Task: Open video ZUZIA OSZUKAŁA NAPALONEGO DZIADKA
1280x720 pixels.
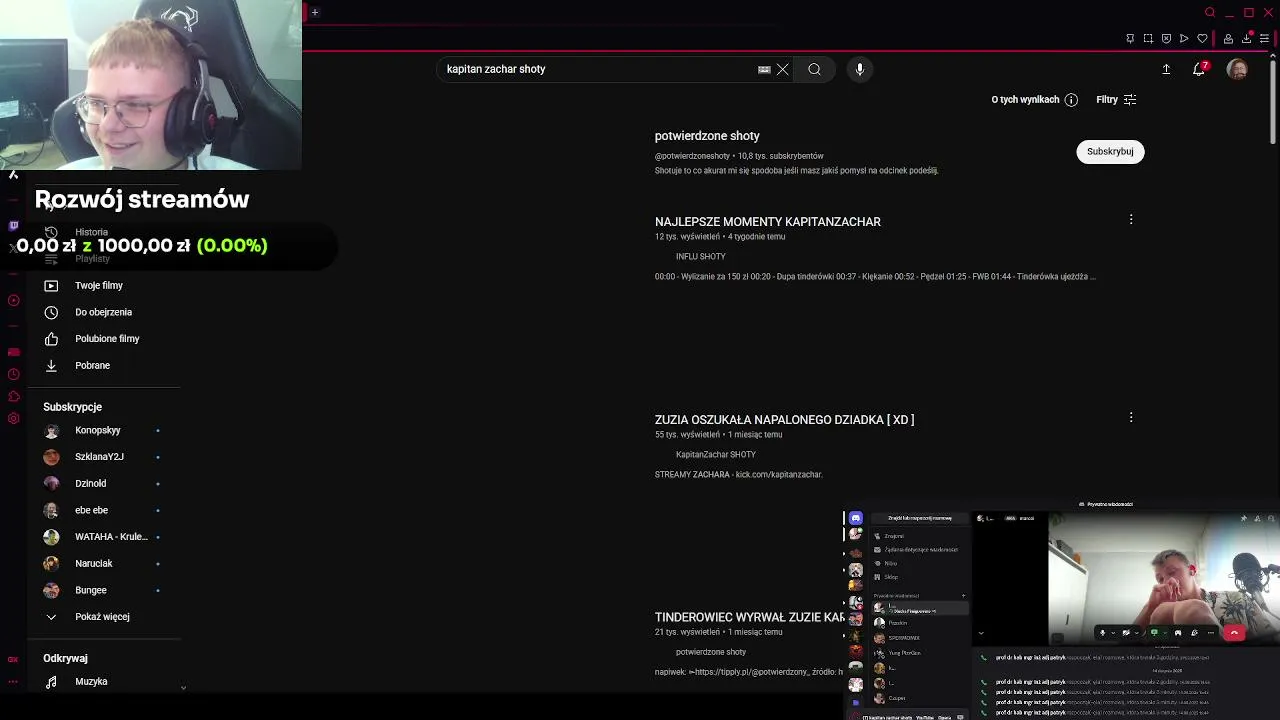Action: [x=784, y=420]
